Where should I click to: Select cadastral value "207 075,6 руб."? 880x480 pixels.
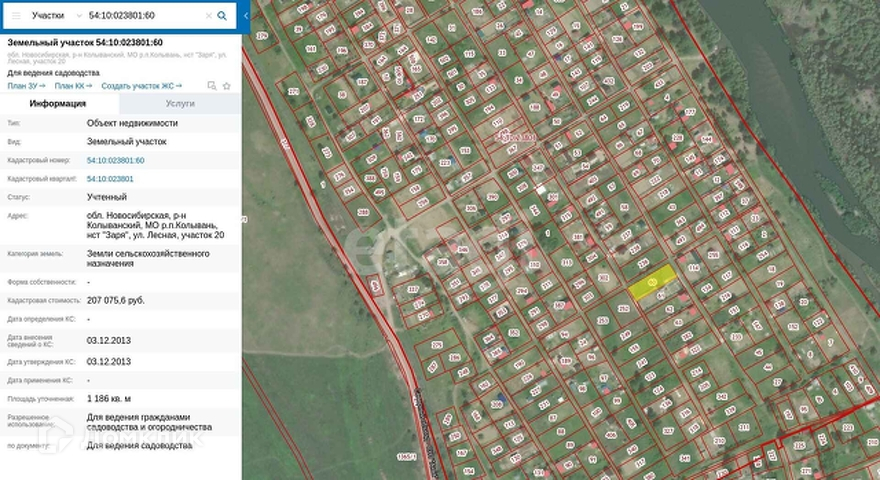coord(116,301)
